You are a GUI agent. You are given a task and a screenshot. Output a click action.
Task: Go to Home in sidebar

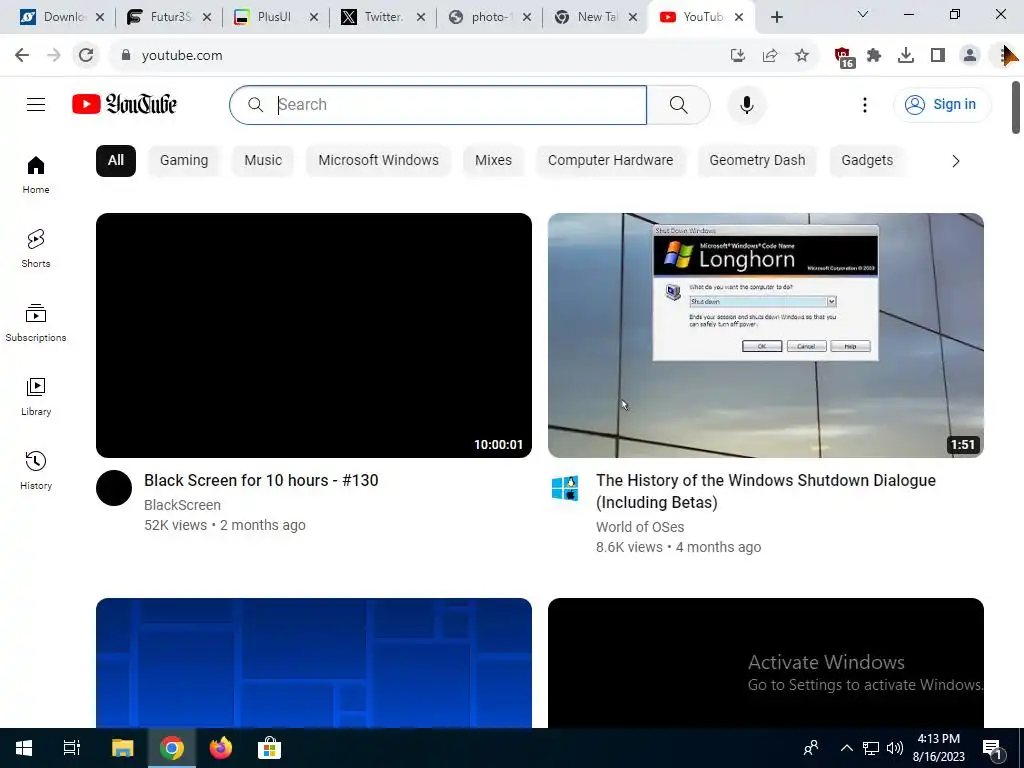click(36, 175)
